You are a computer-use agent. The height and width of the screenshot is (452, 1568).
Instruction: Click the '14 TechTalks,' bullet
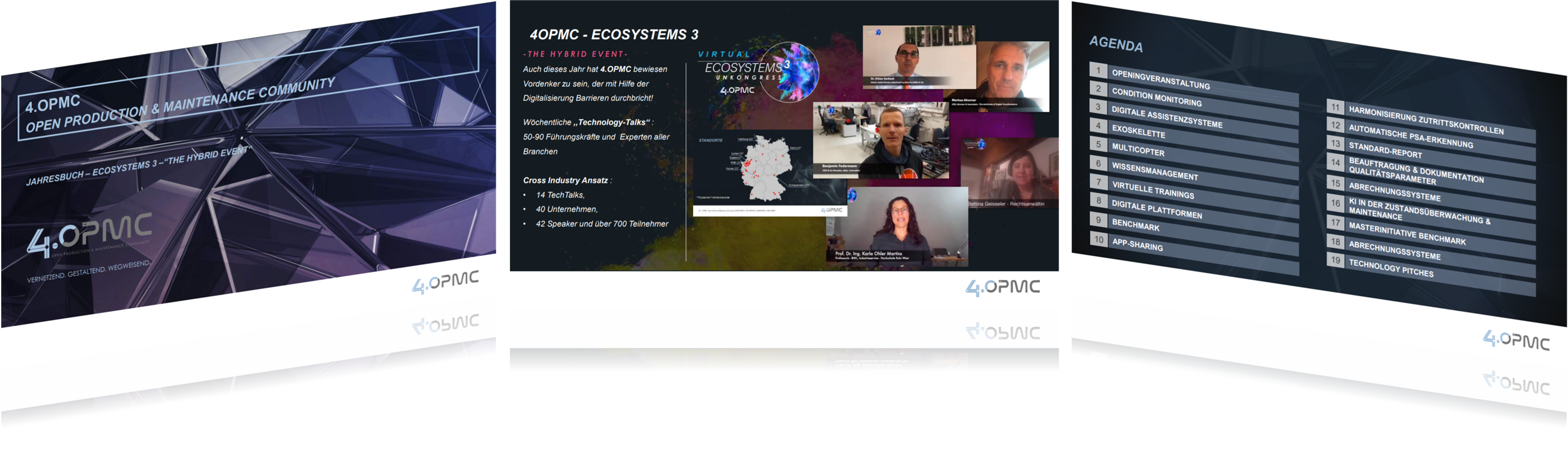click(x=560, y=195)
